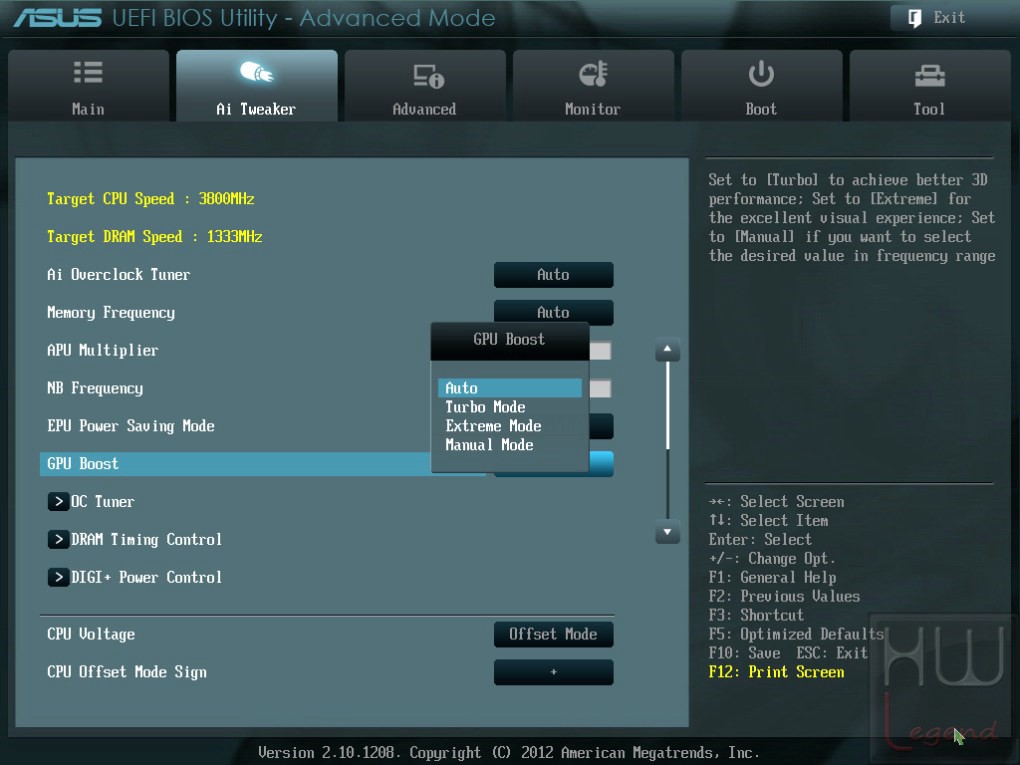Click the APU Multiplier input field

coord(600,351)
